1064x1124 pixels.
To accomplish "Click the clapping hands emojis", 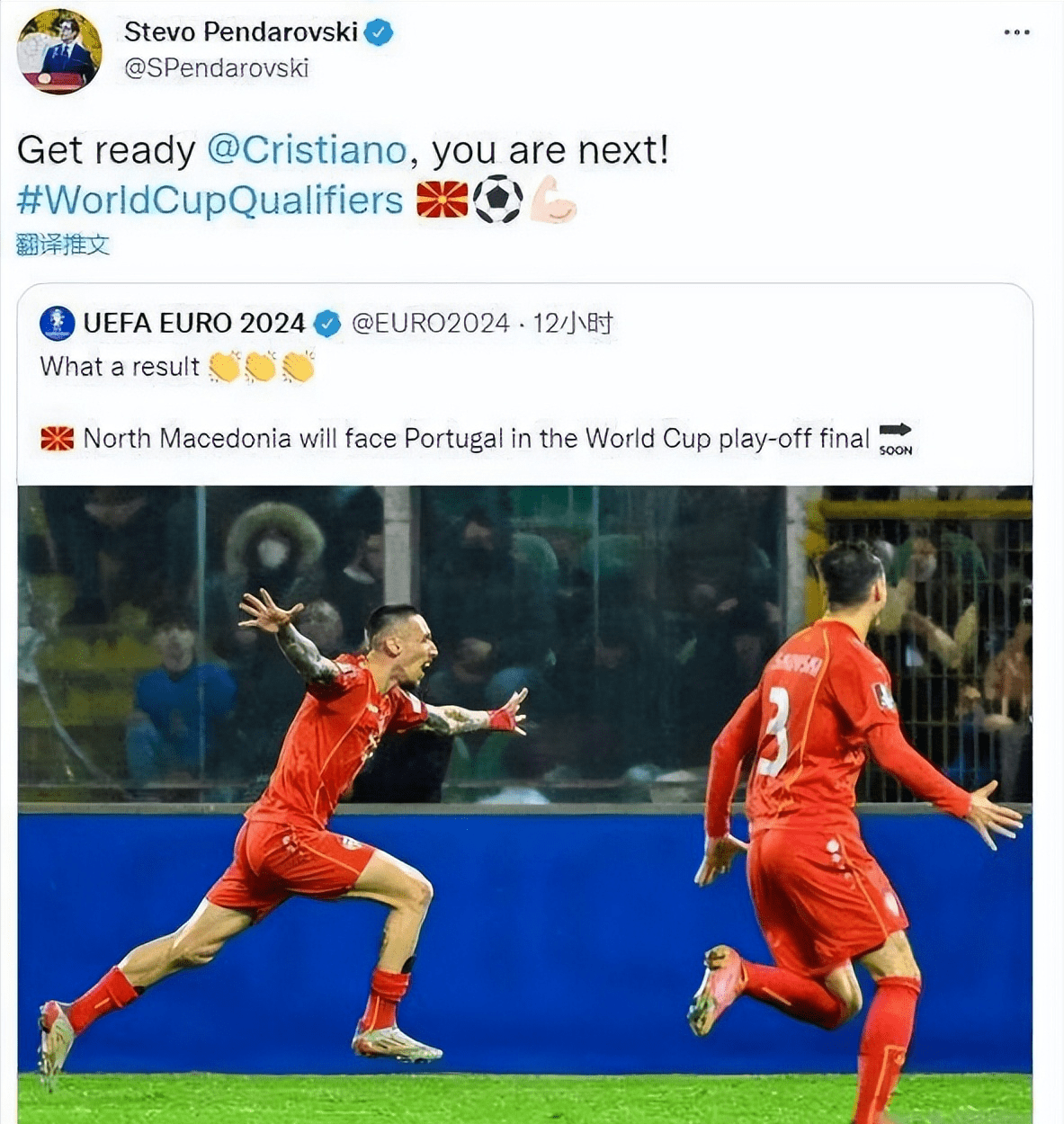I will [x=262, y=367].
